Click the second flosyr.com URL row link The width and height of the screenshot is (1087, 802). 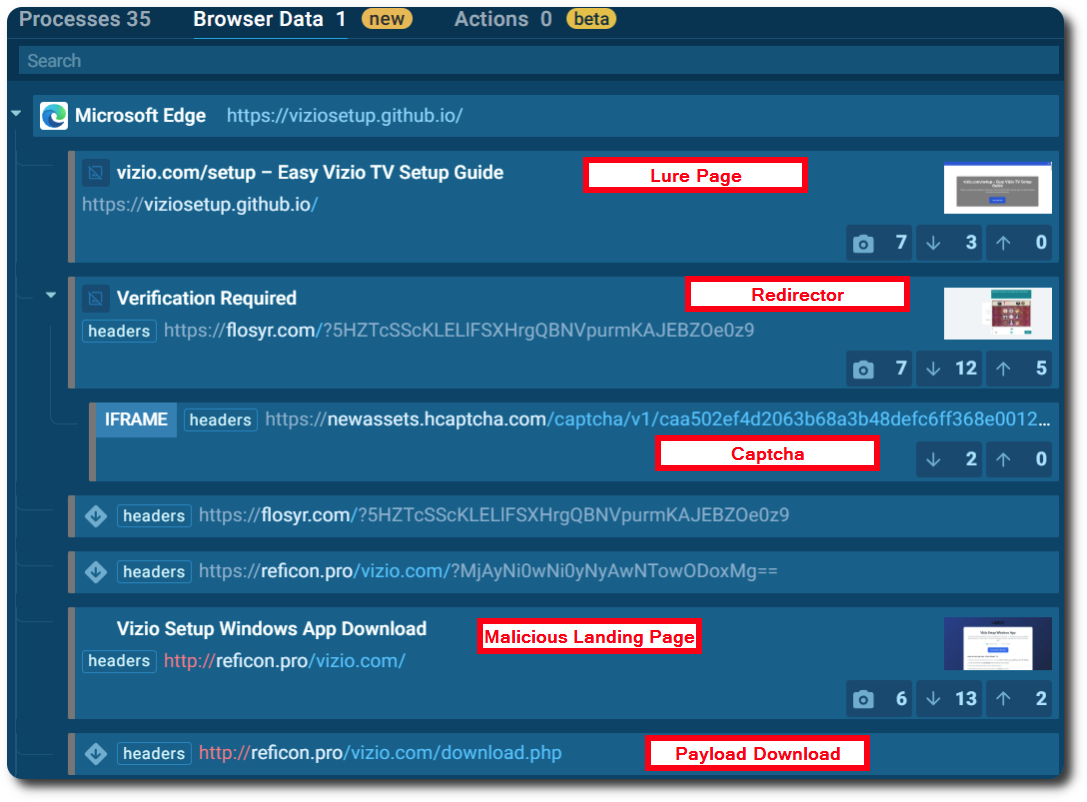tap(494, 515)
